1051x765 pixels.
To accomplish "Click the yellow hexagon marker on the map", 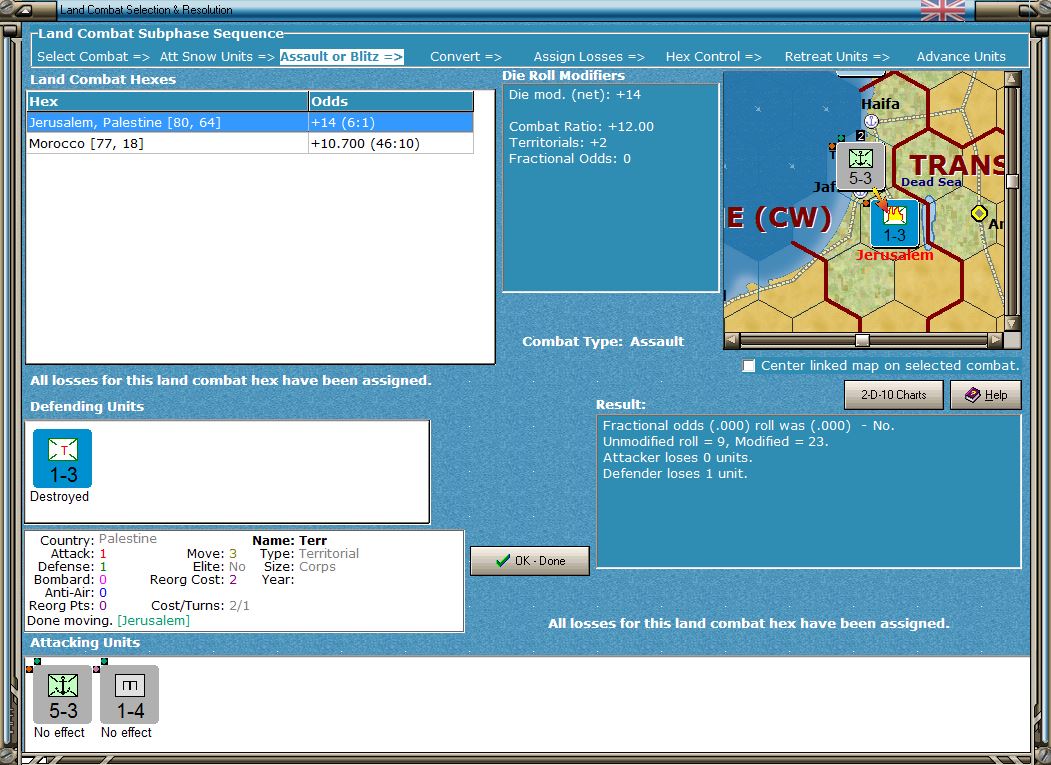I will (979, 213).
